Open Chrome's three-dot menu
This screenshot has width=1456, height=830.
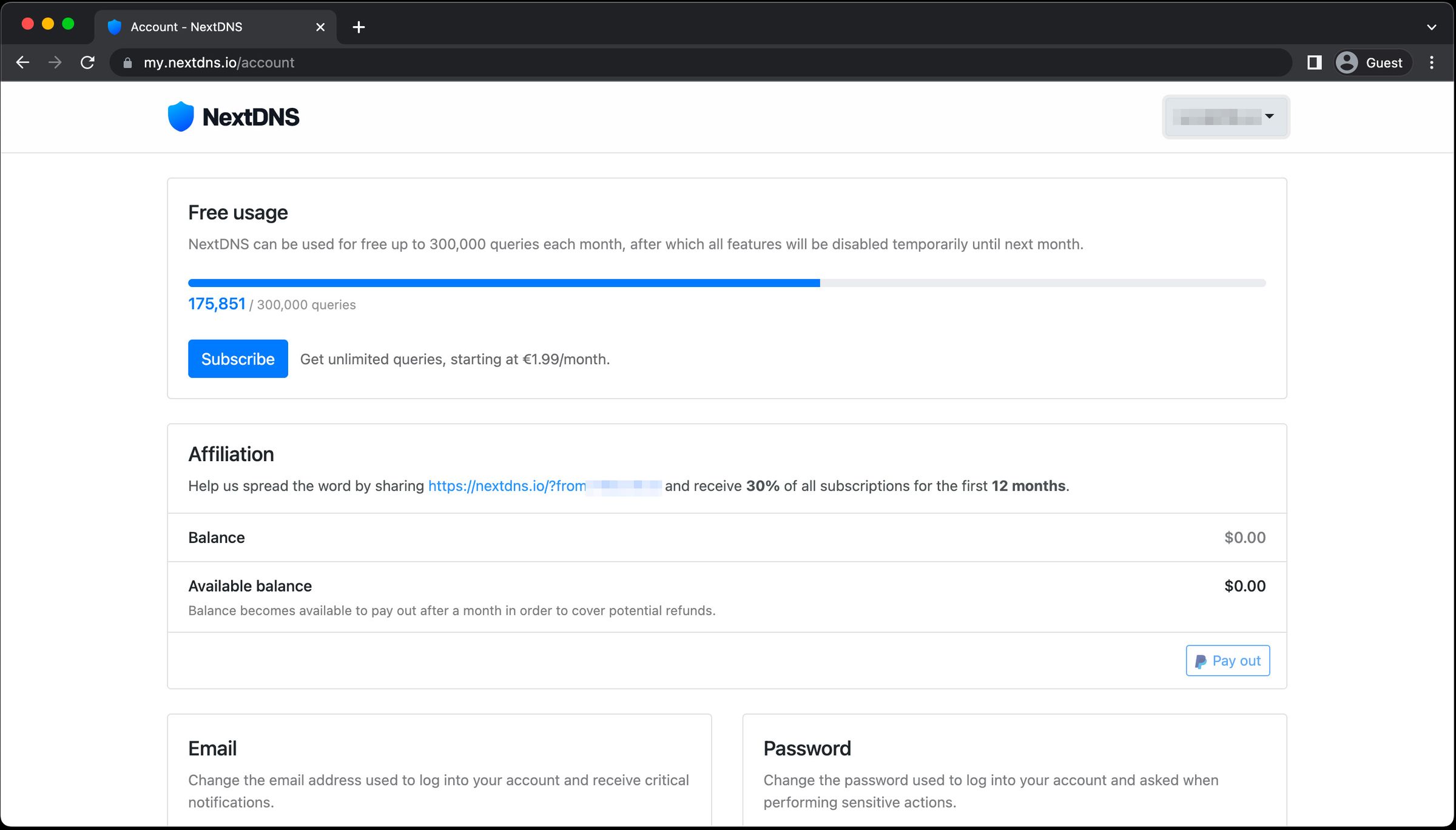tap(1432, 62)
